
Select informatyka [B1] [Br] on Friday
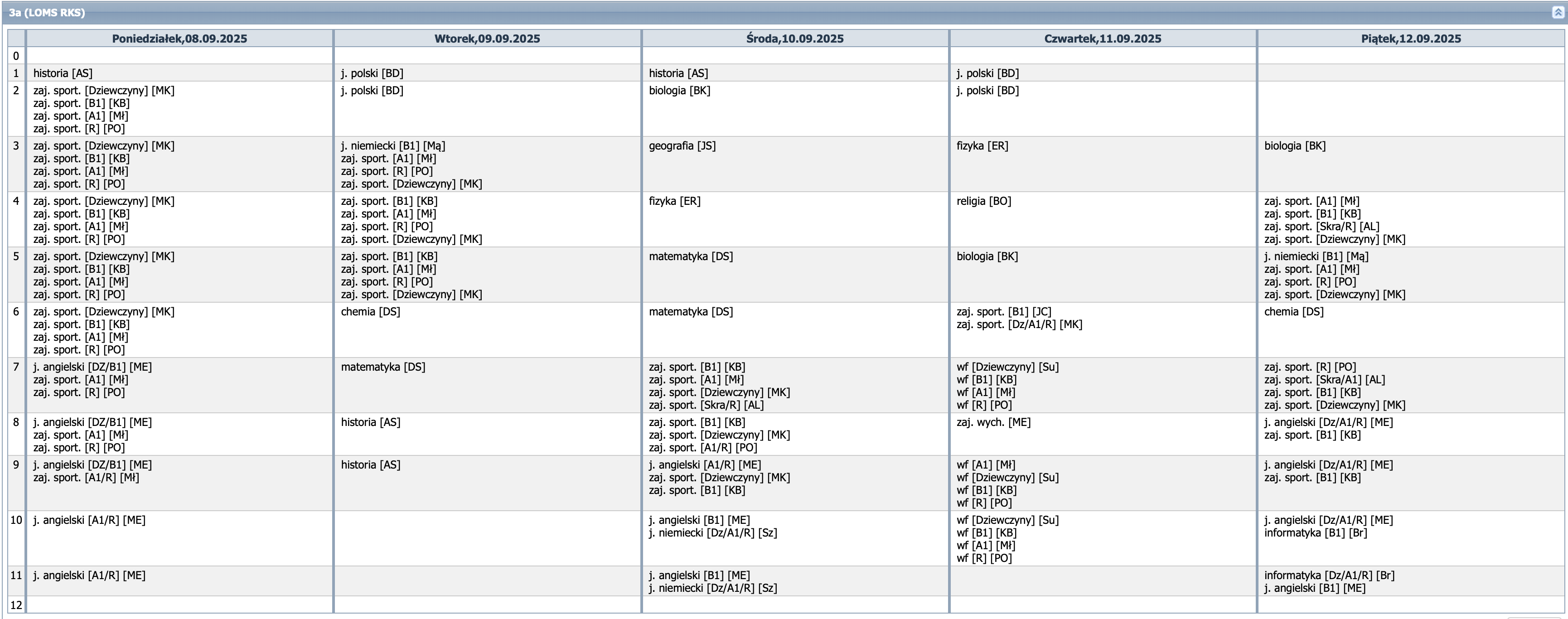coord(1316,532)
